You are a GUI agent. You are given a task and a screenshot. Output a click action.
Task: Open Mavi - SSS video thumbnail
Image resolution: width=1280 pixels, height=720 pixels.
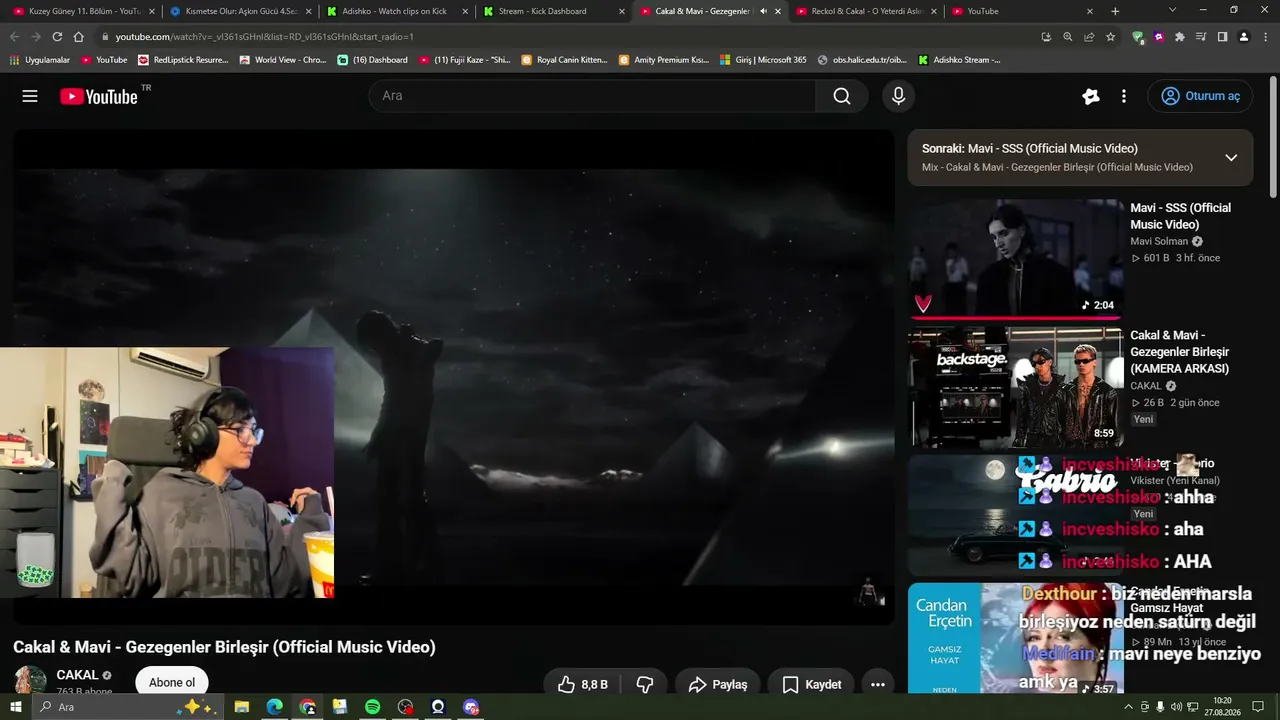(1016, 258)
